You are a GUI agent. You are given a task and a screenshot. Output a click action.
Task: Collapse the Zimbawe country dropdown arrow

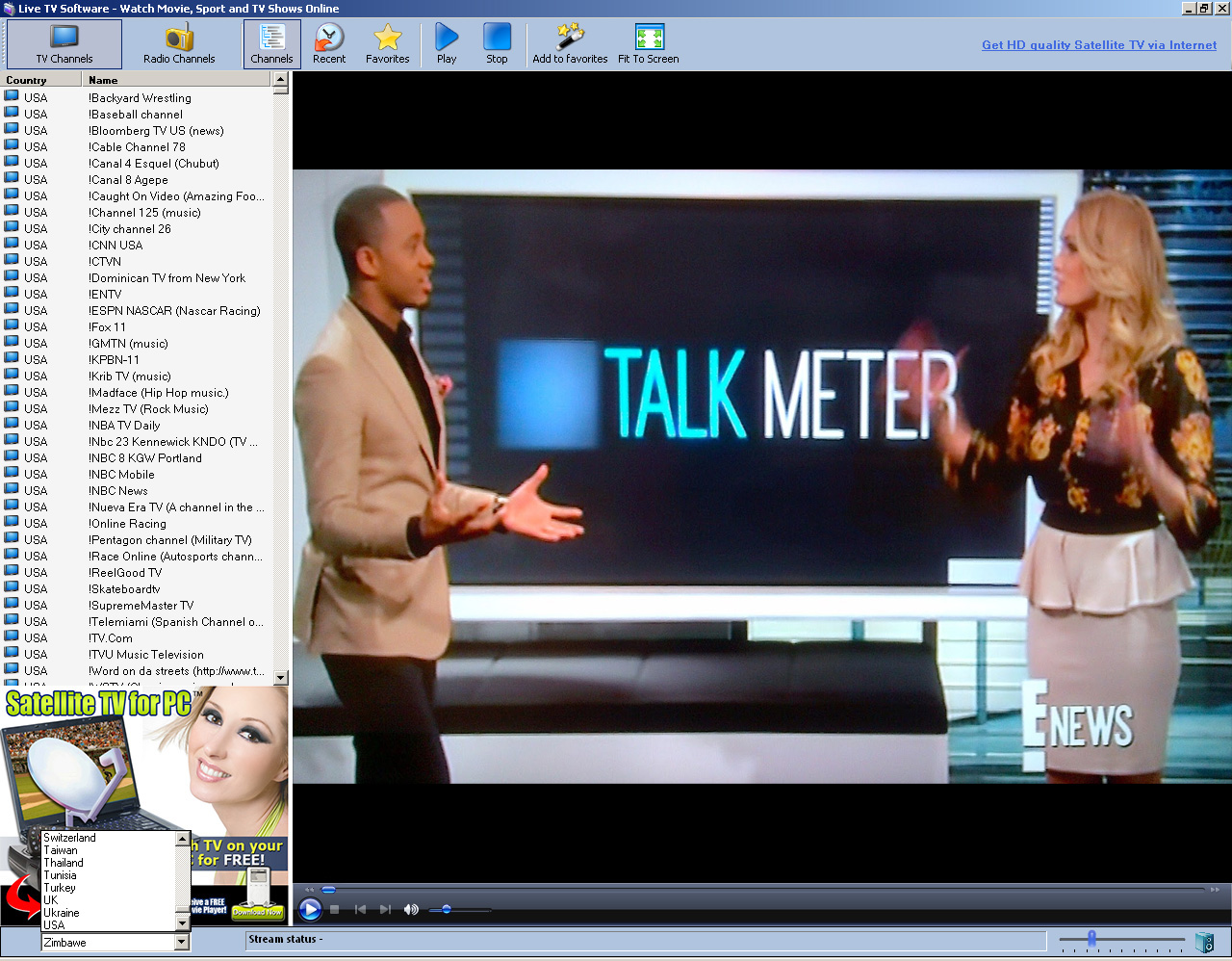point(182,943)
